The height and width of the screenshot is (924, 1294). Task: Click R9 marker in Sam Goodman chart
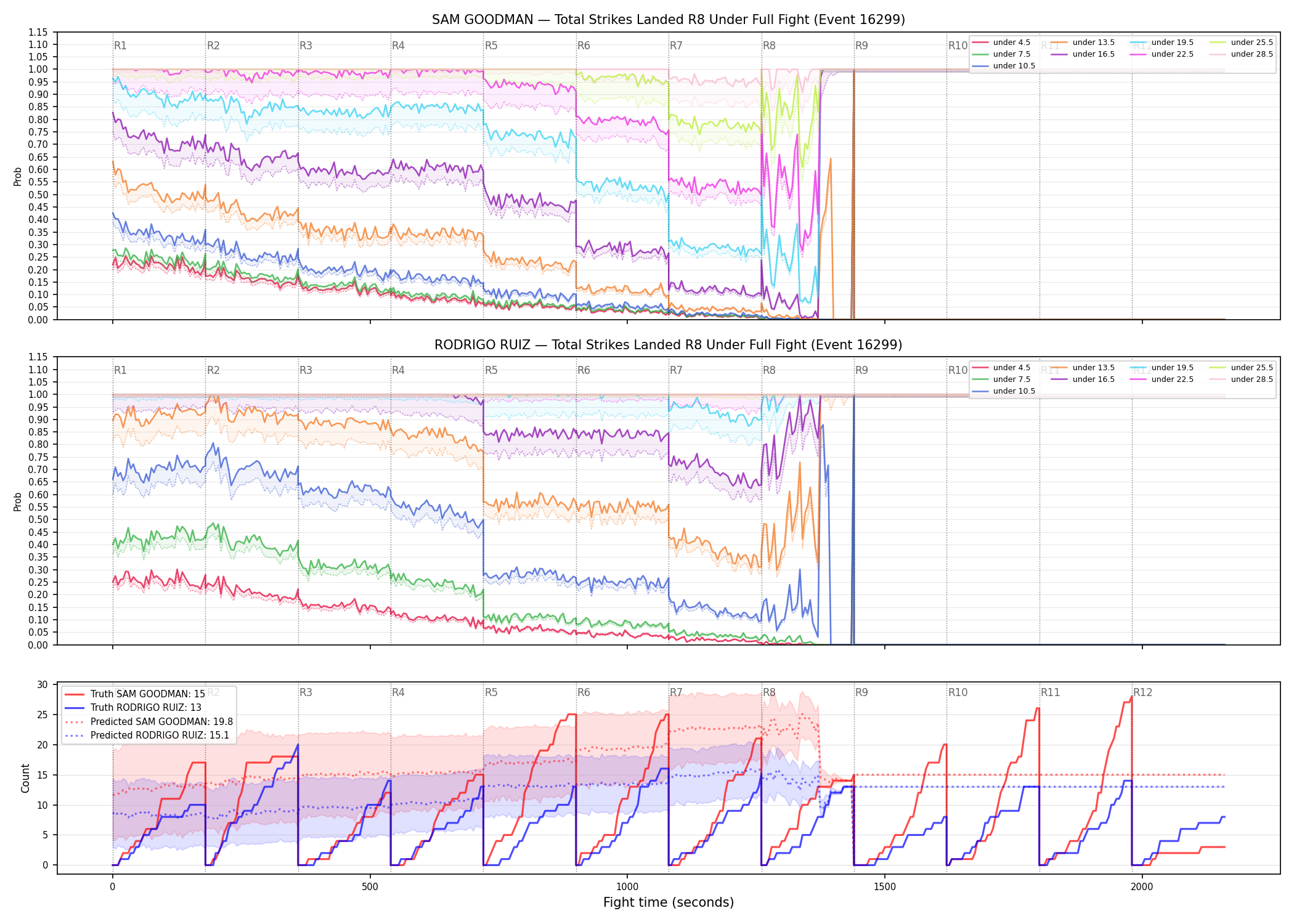[861, 46]
